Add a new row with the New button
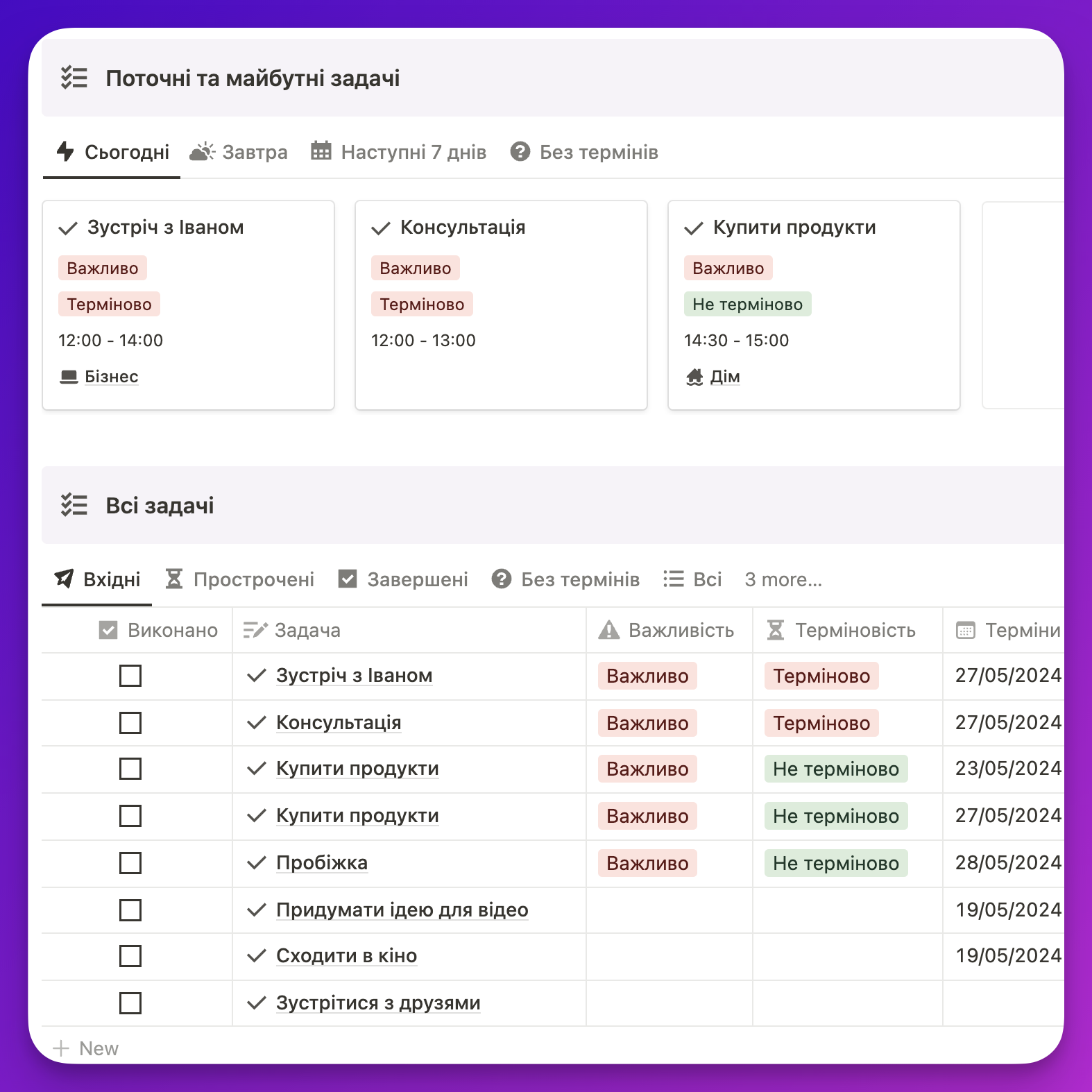 tap(86, 1048)
